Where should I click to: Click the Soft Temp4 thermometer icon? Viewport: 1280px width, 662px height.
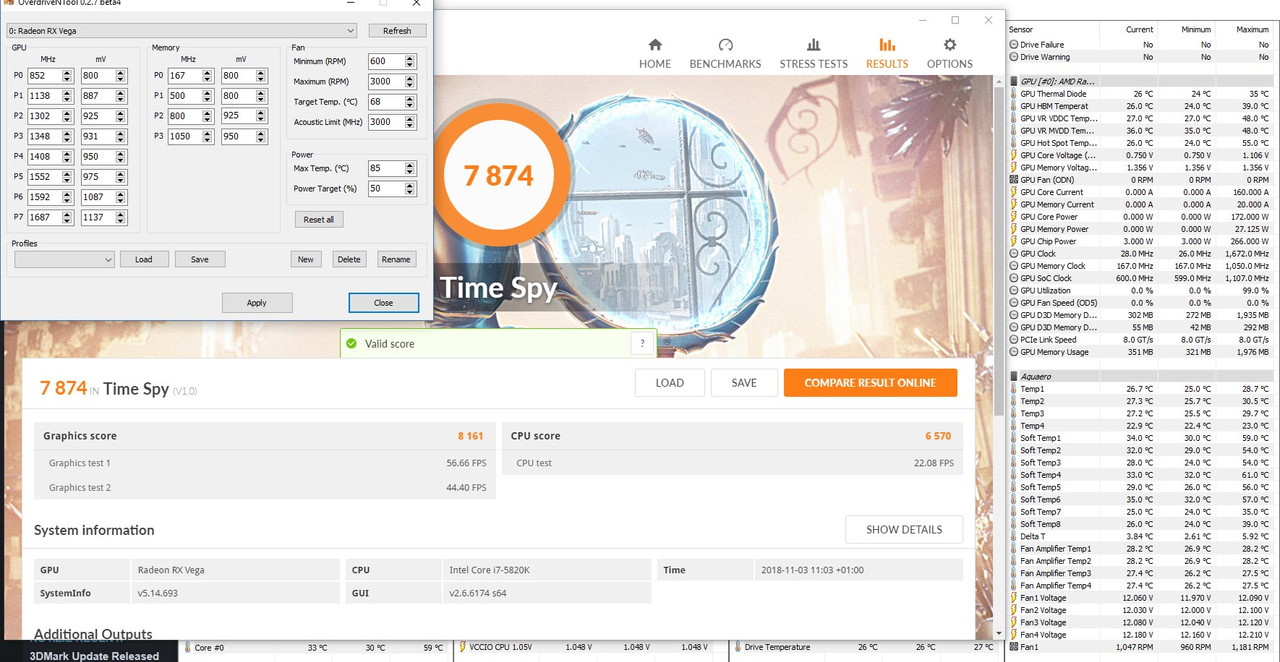(x=1014, y=475)
